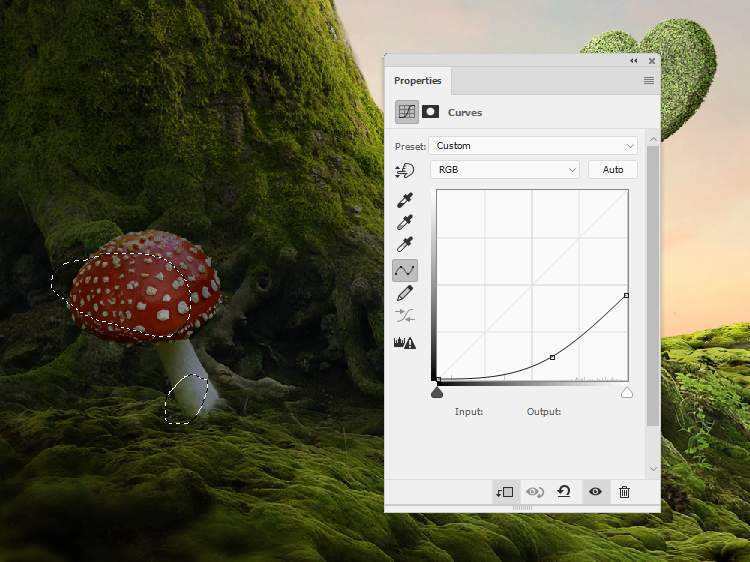Viewport: 750px width, 562px height.
Task: Toggle clip to layer button
Action: [504, 492]
